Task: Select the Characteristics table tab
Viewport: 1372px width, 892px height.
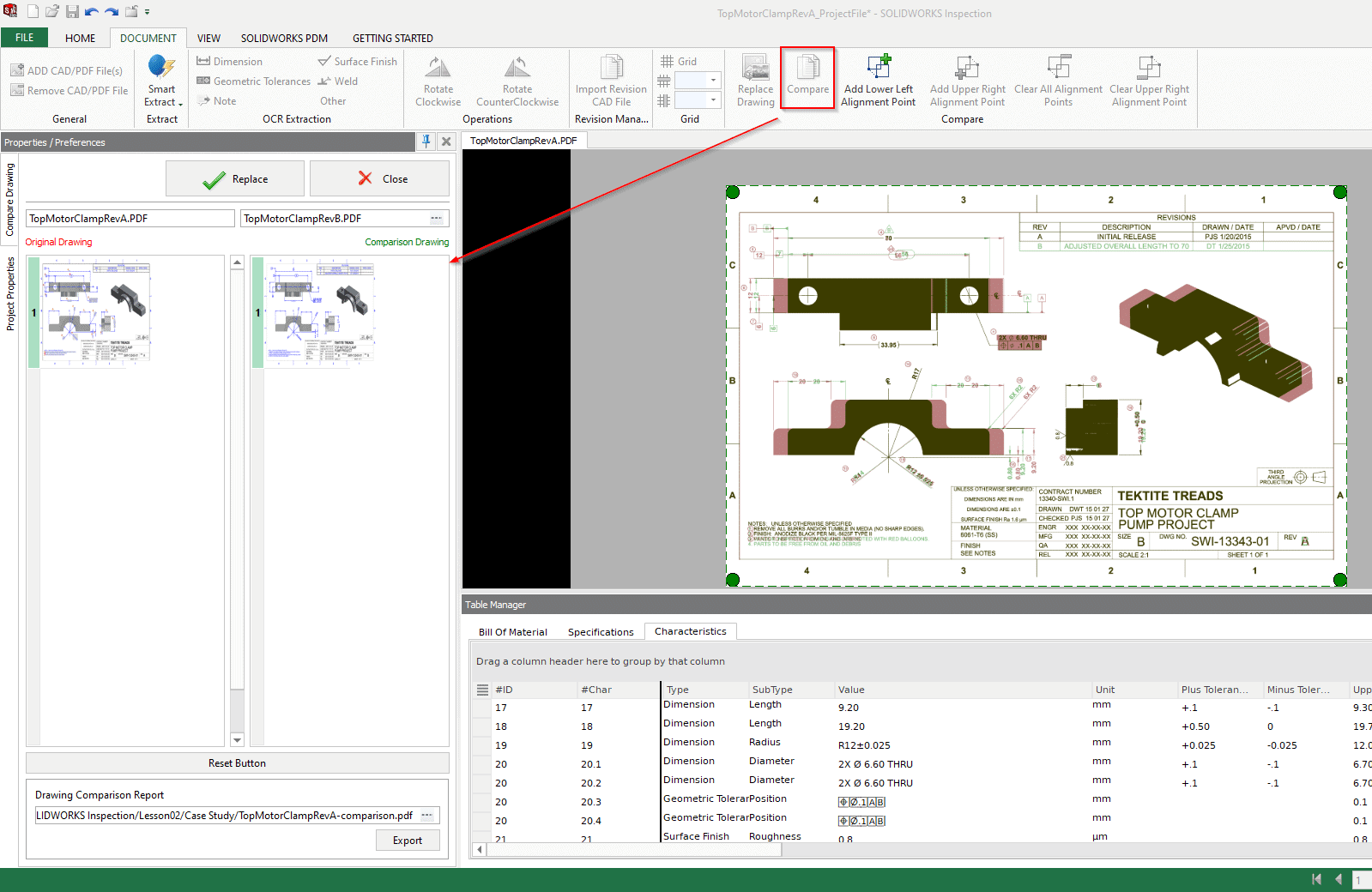Action: (x=690, y=631)
